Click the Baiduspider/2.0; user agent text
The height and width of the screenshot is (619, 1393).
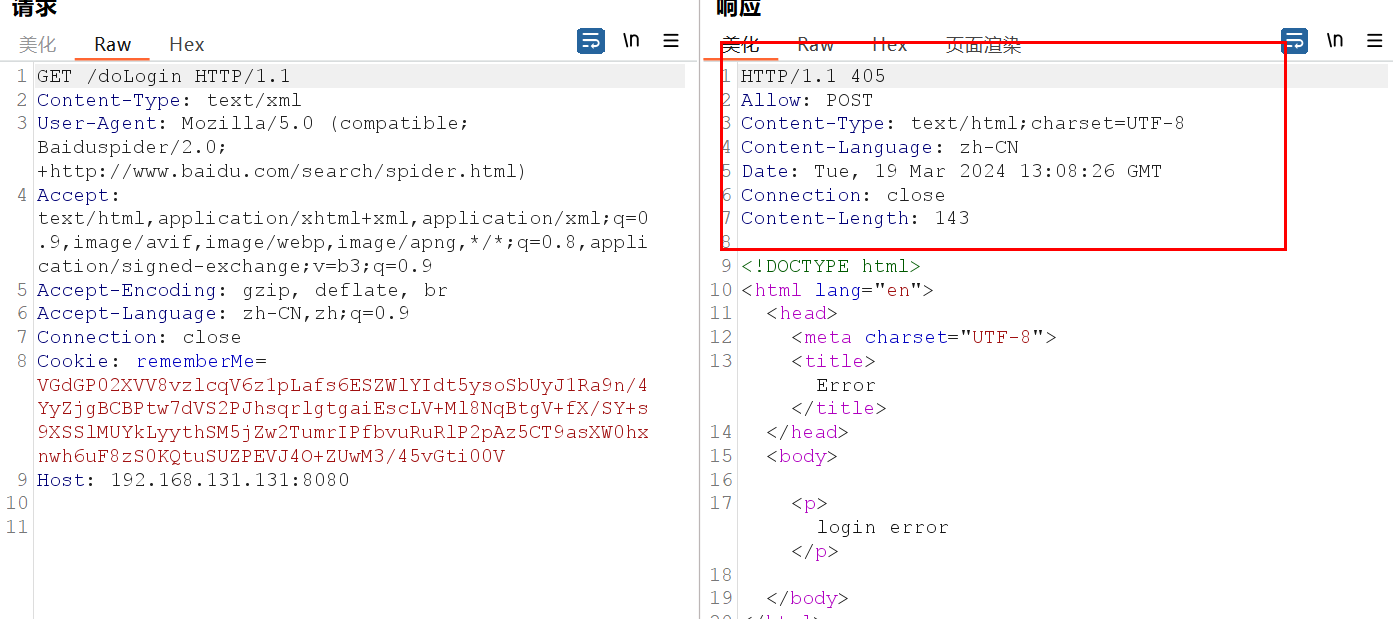(x=133, y=147)
